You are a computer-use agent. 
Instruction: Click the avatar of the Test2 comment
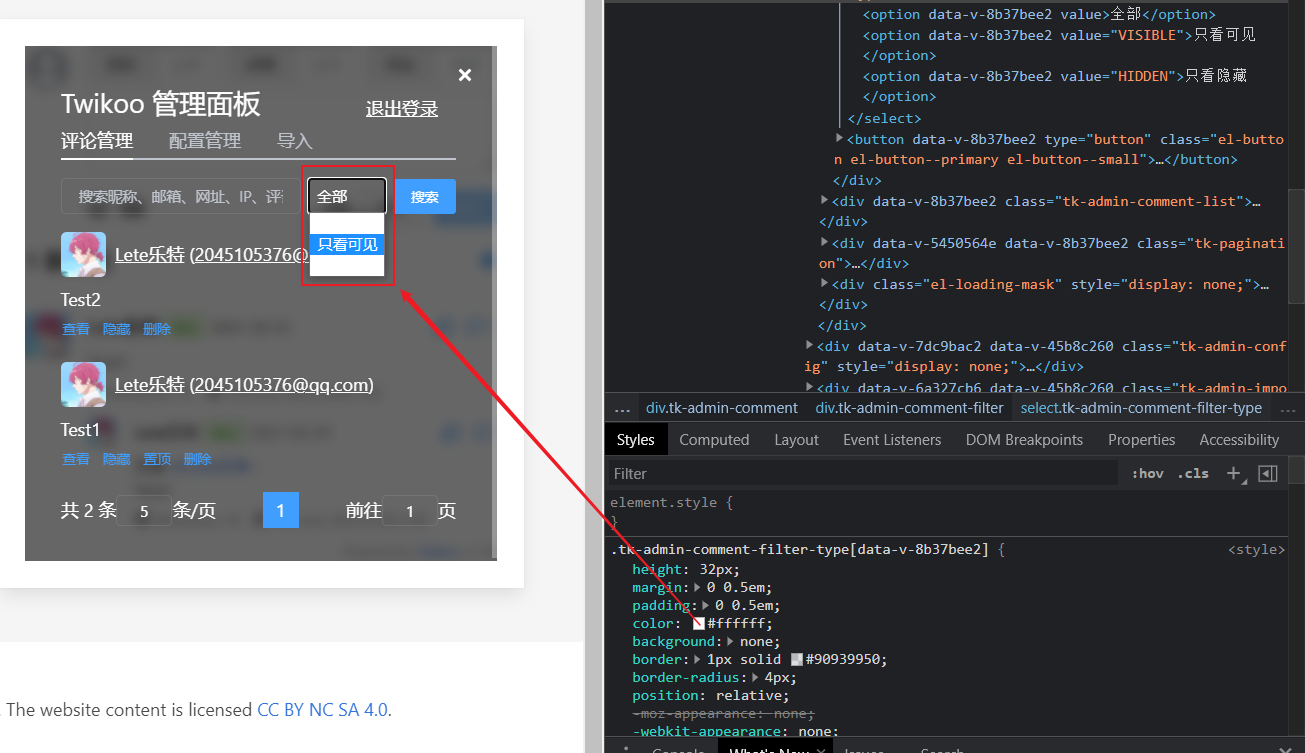(83, 254)
